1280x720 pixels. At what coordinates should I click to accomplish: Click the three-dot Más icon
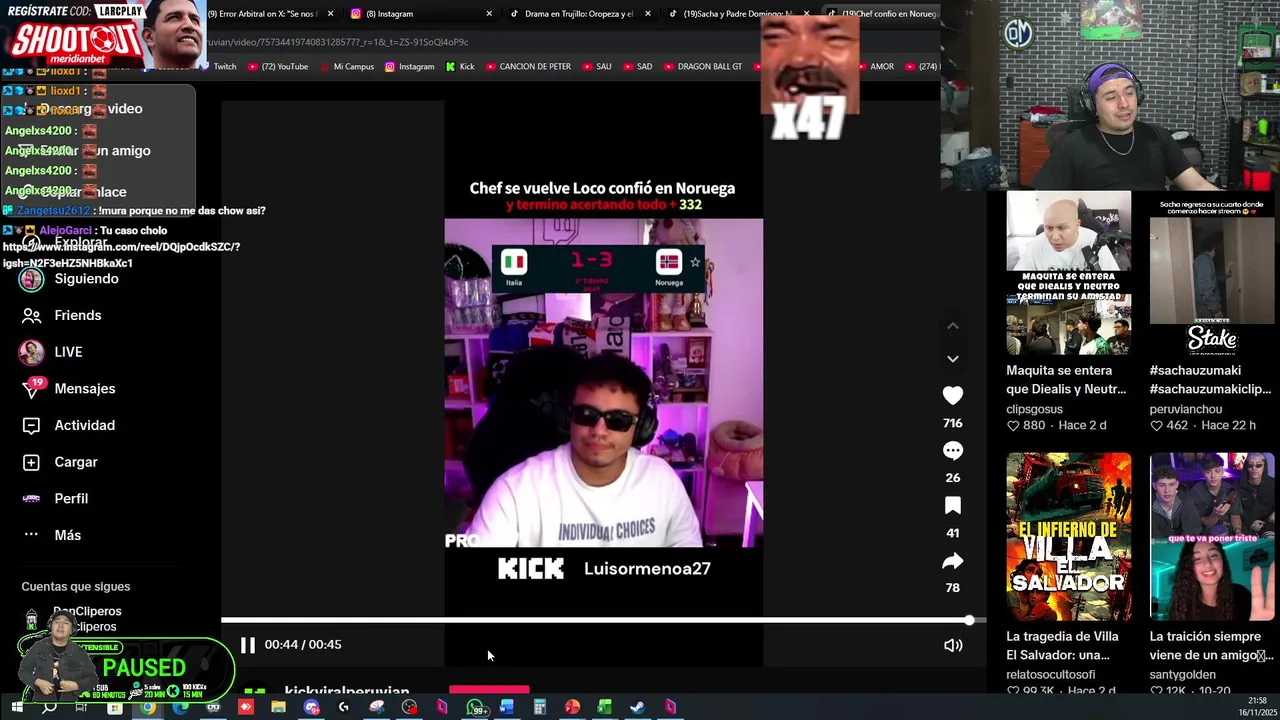31,535
